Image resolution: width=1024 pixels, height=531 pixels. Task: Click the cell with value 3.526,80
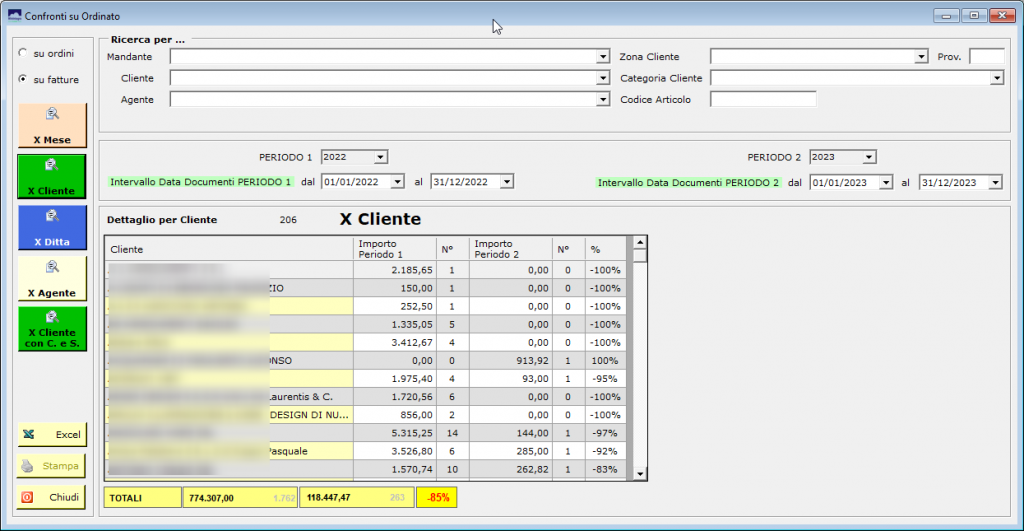coord(394,451)
